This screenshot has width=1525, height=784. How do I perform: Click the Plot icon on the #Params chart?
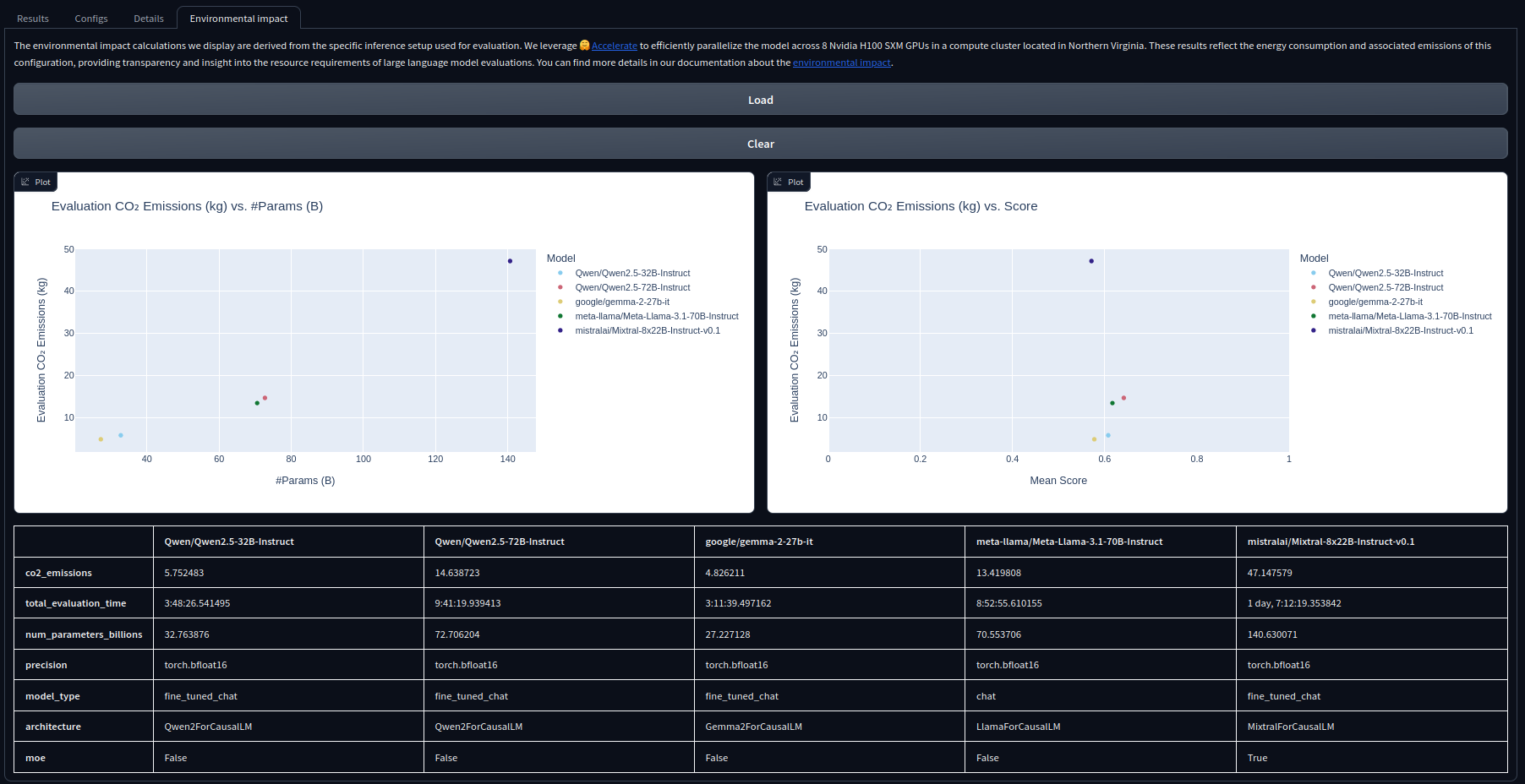tap(25, 182)
